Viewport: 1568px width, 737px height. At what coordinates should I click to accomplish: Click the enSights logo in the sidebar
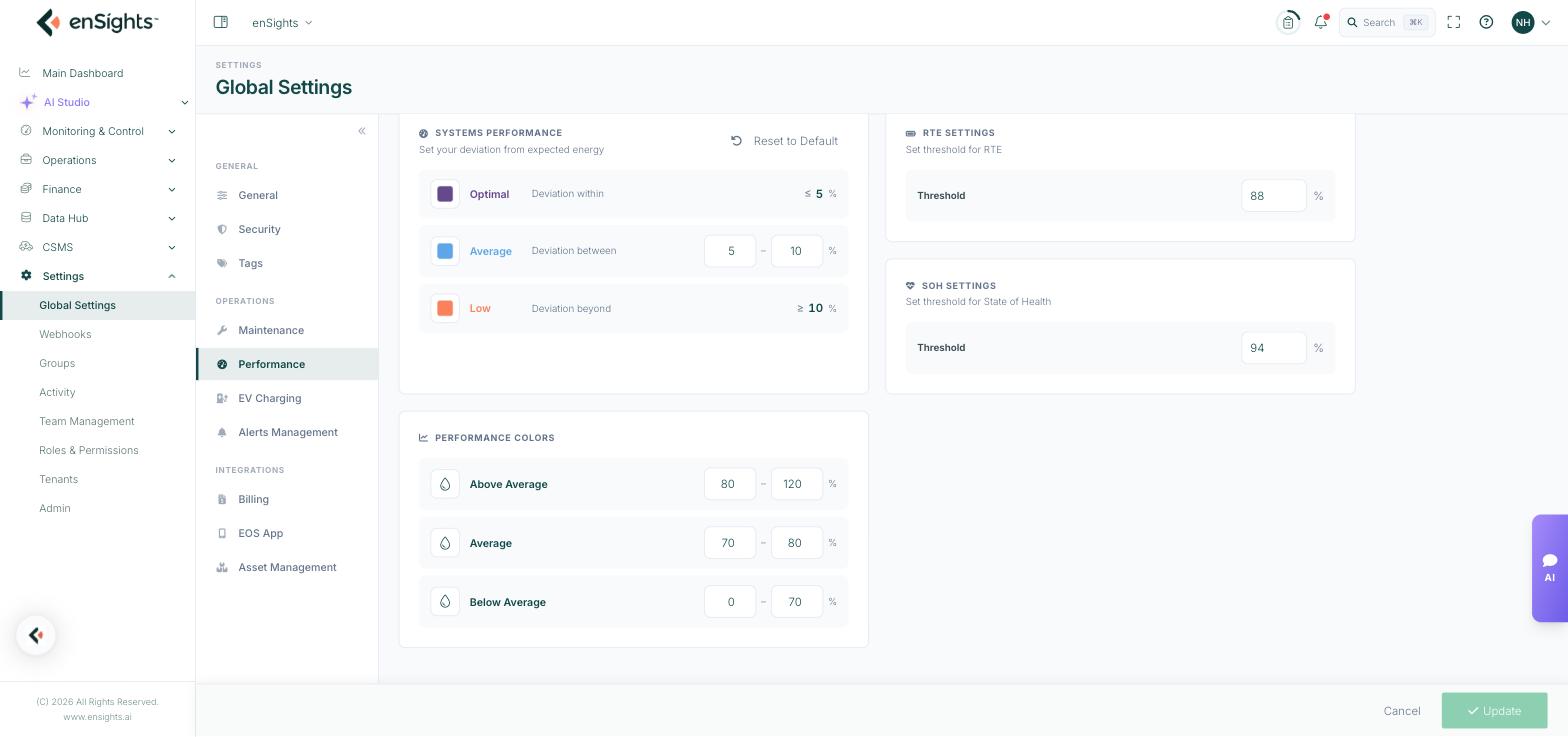click(x=97, y=22)
